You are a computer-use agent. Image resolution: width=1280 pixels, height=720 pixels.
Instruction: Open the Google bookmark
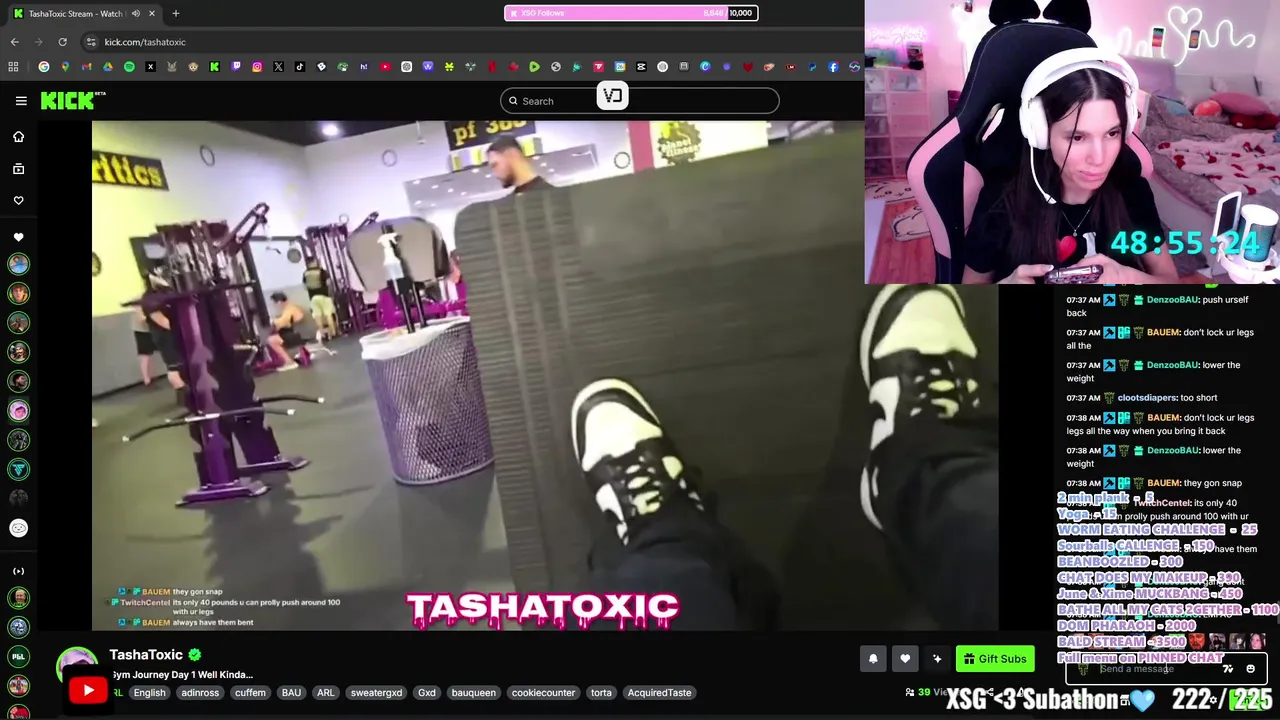click(43, 67)
